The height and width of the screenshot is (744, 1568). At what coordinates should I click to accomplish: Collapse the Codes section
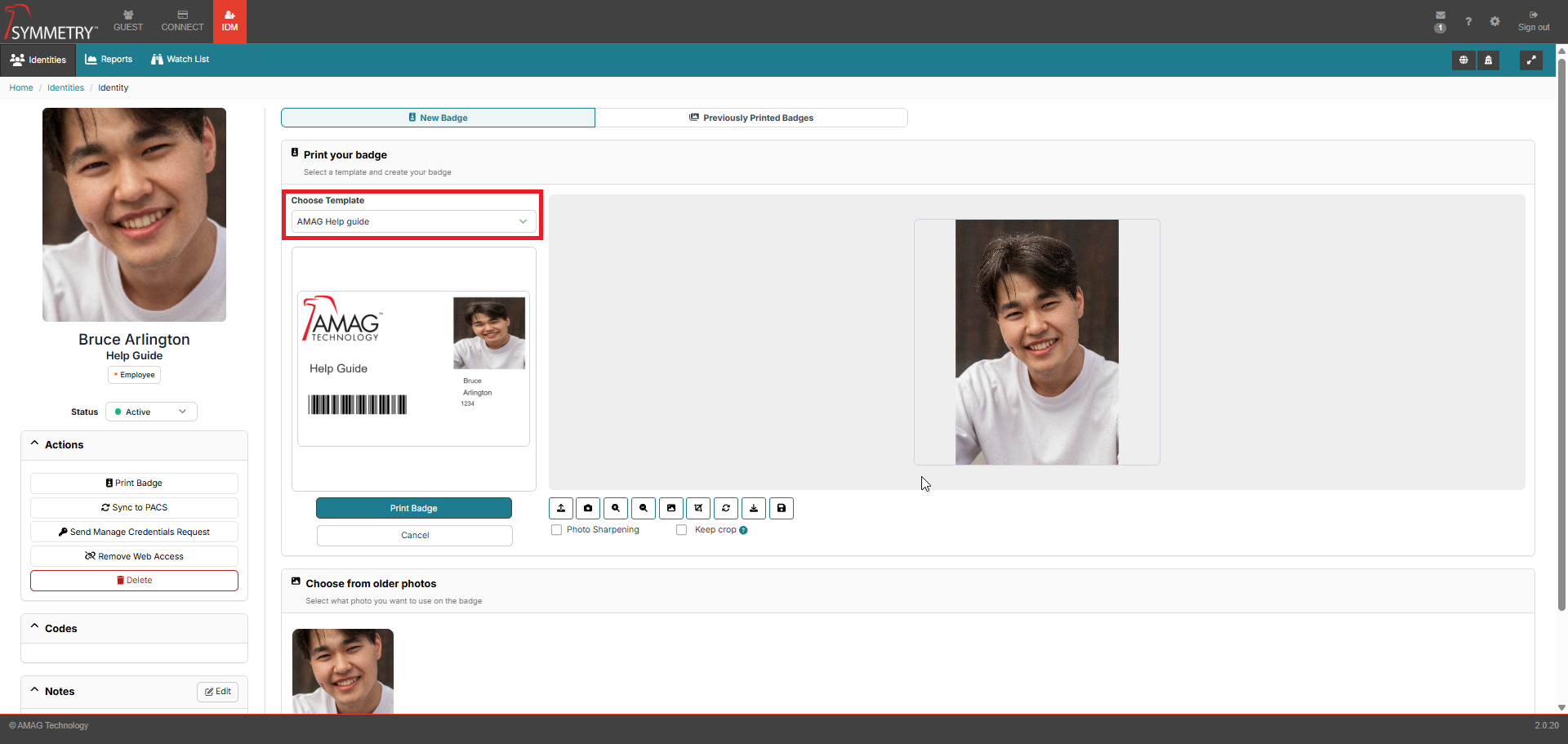[x=35, y=628]
